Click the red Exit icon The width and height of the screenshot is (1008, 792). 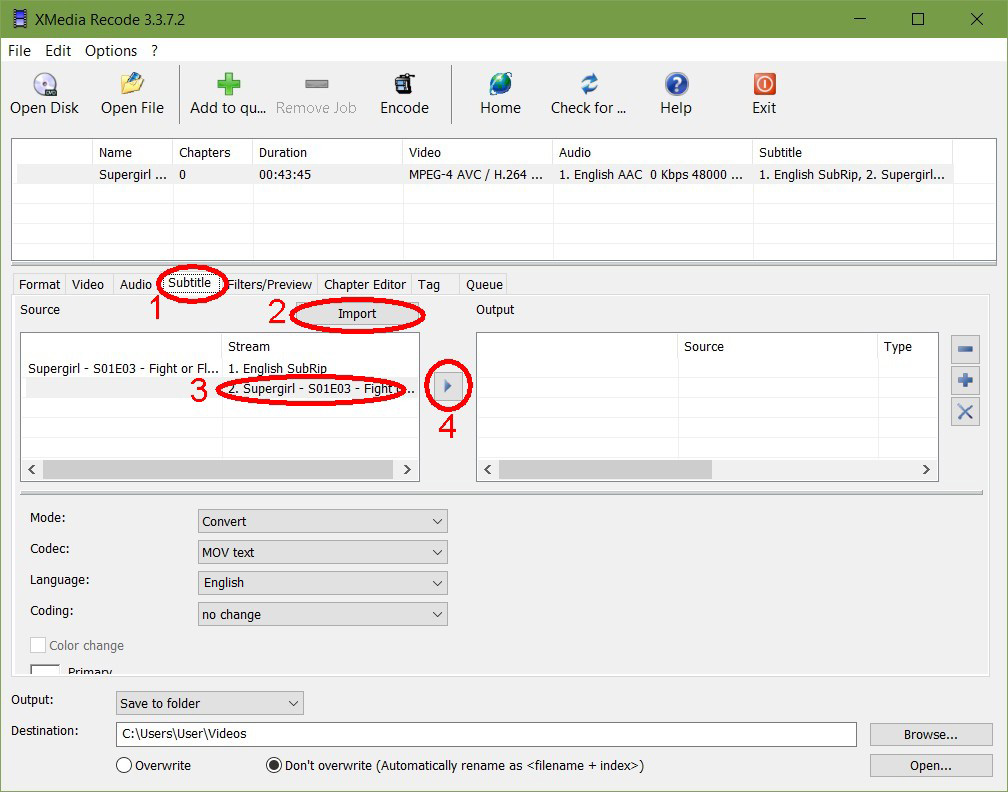764,84
